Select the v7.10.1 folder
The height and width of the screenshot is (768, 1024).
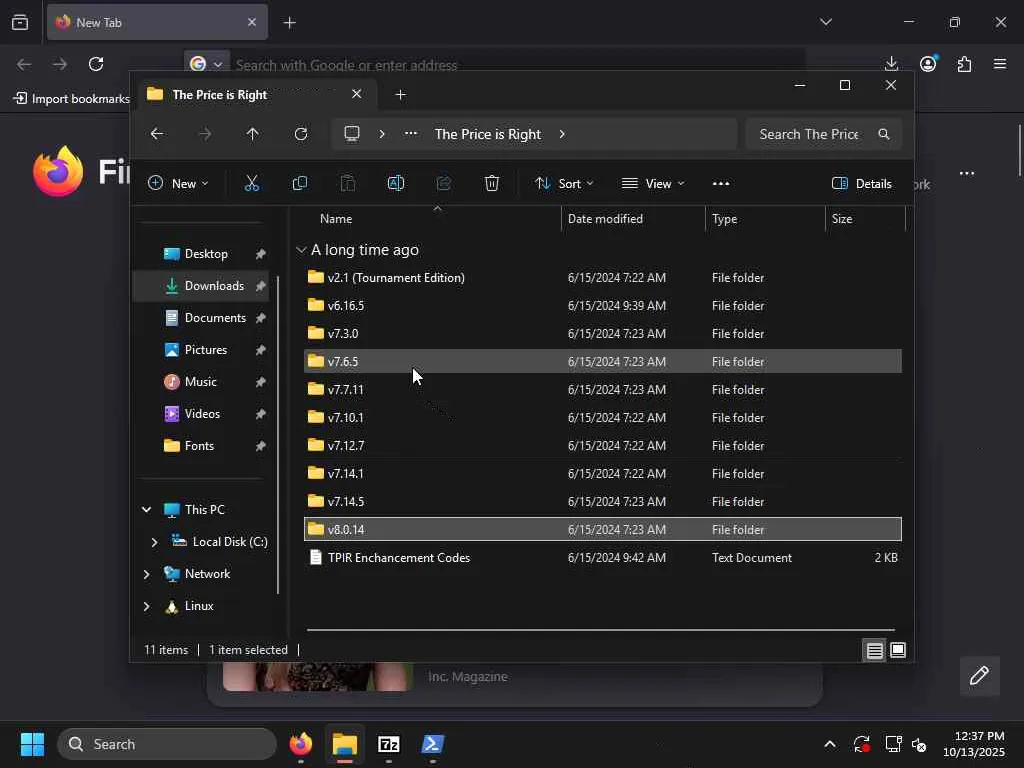[x=603, y=418]
